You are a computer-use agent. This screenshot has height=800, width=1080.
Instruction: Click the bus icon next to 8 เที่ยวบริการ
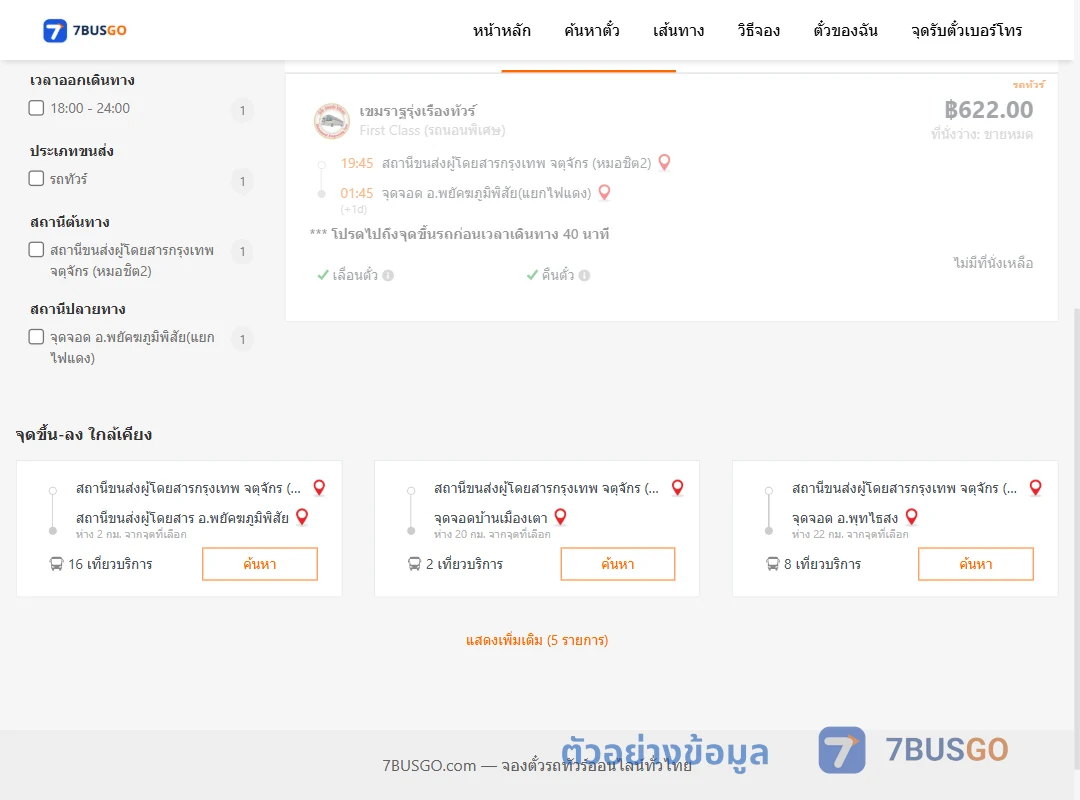tap(772, 564)
